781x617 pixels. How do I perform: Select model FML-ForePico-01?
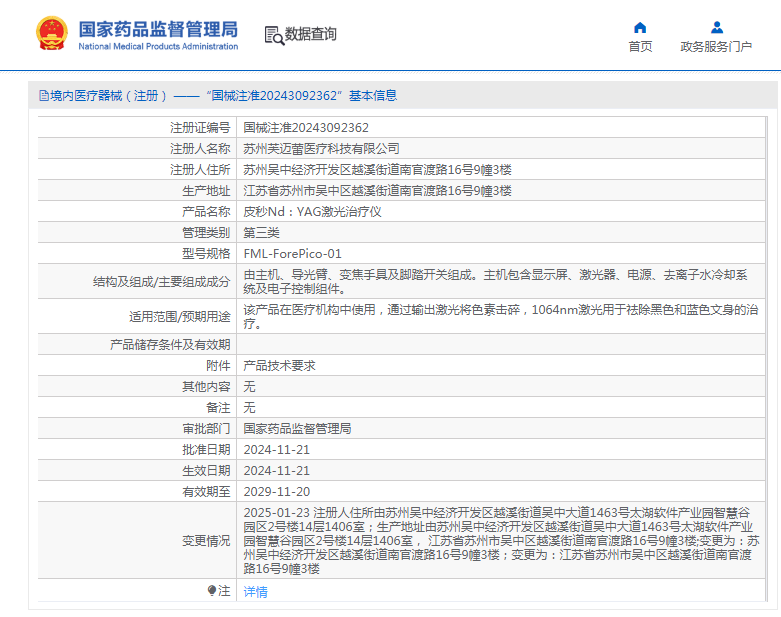(292, 254)
